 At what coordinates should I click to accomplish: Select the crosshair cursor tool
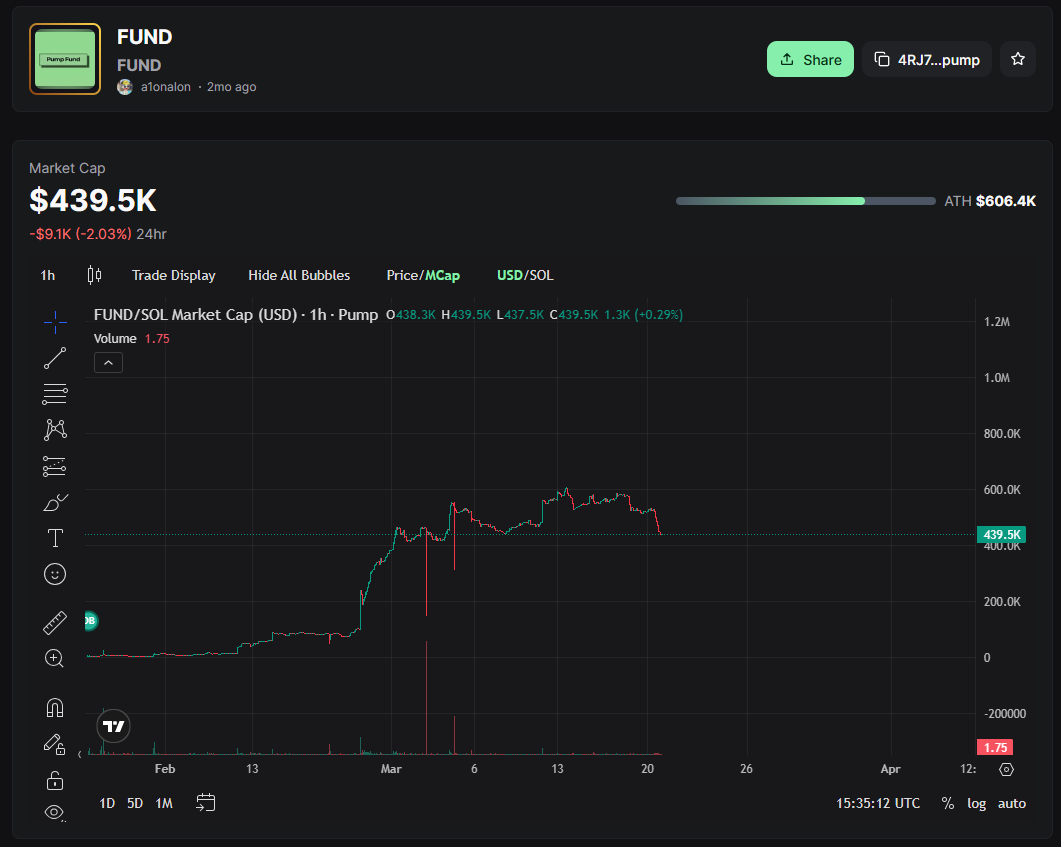tap(55, 322)
